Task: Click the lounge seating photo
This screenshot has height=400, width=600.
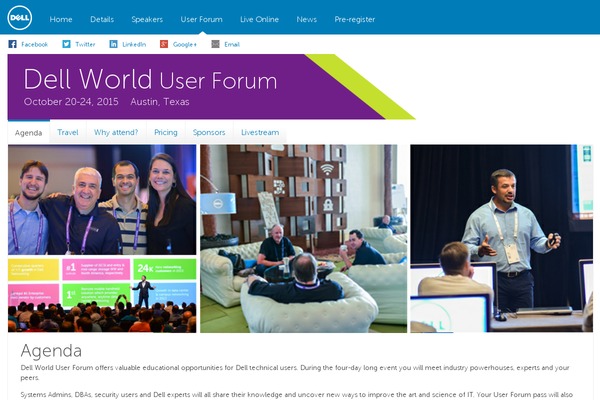Action: pos(303,238)
